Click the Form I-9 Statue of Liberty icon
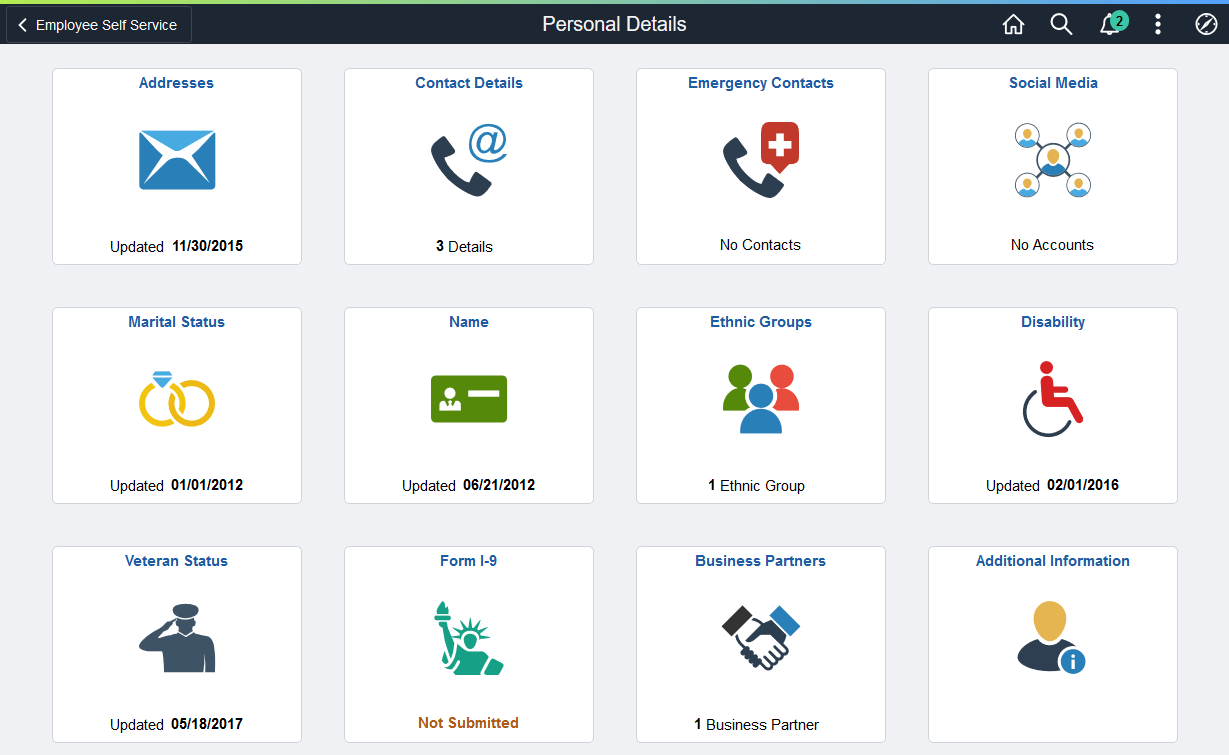The image size is (1229, 755). point(469,638)
